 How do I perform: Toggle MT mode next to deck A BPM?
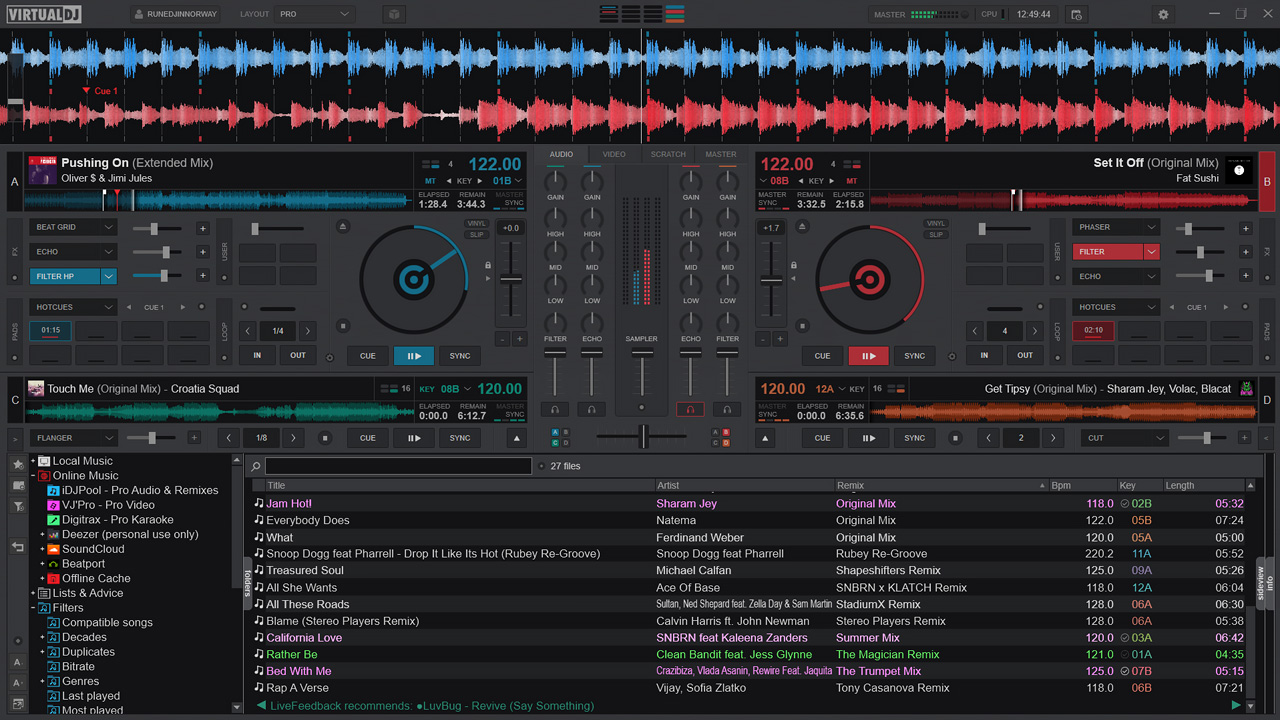point(429,181)
